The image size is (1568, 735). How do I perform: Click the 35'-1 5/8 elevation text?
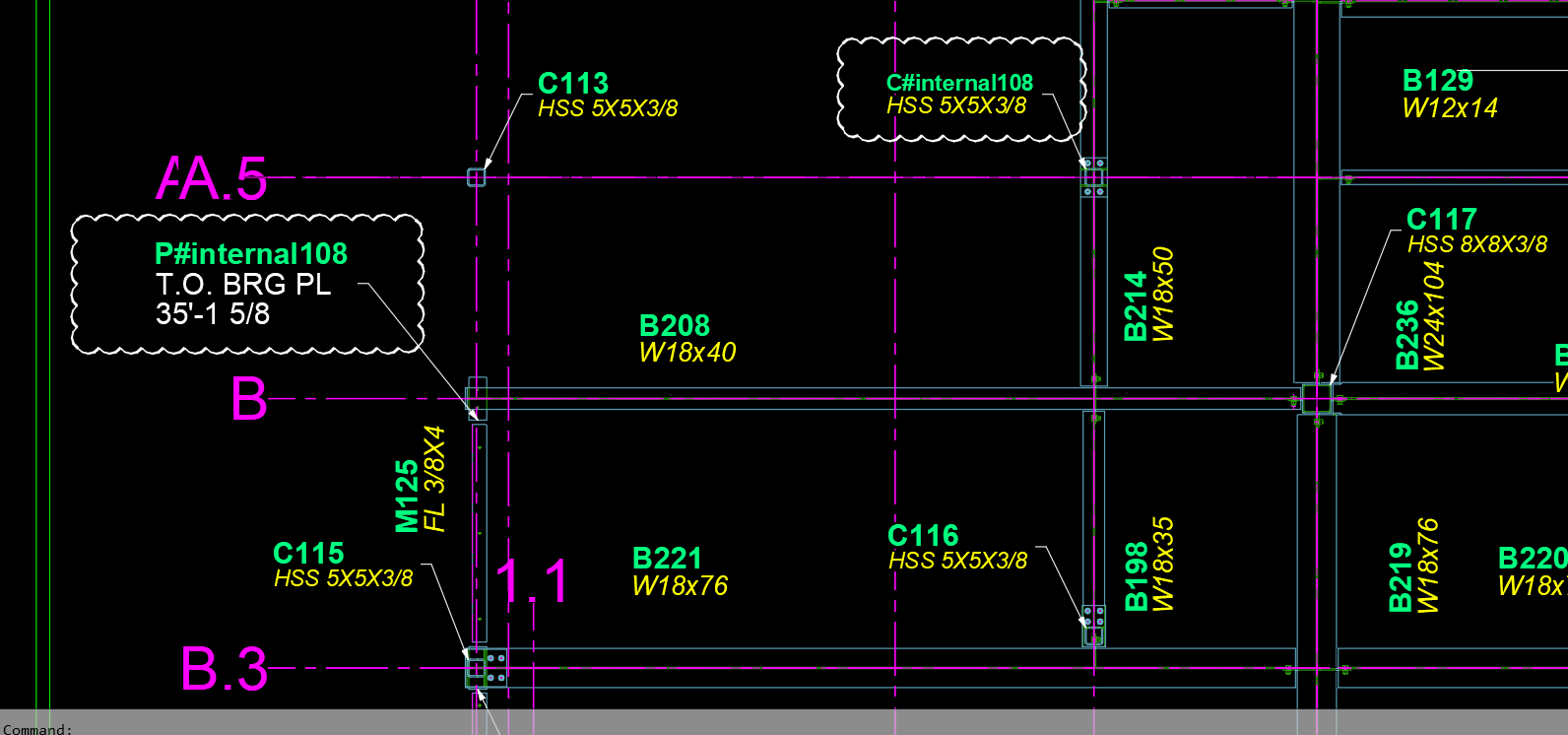click(x=213, y=314)
